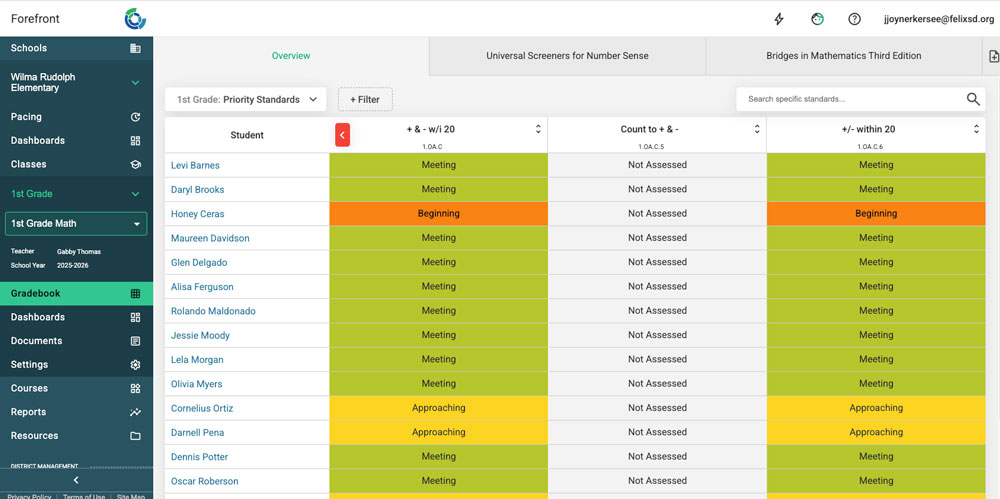Click the face avatar icon in header
1000x499 pixels.
[817, 19]
